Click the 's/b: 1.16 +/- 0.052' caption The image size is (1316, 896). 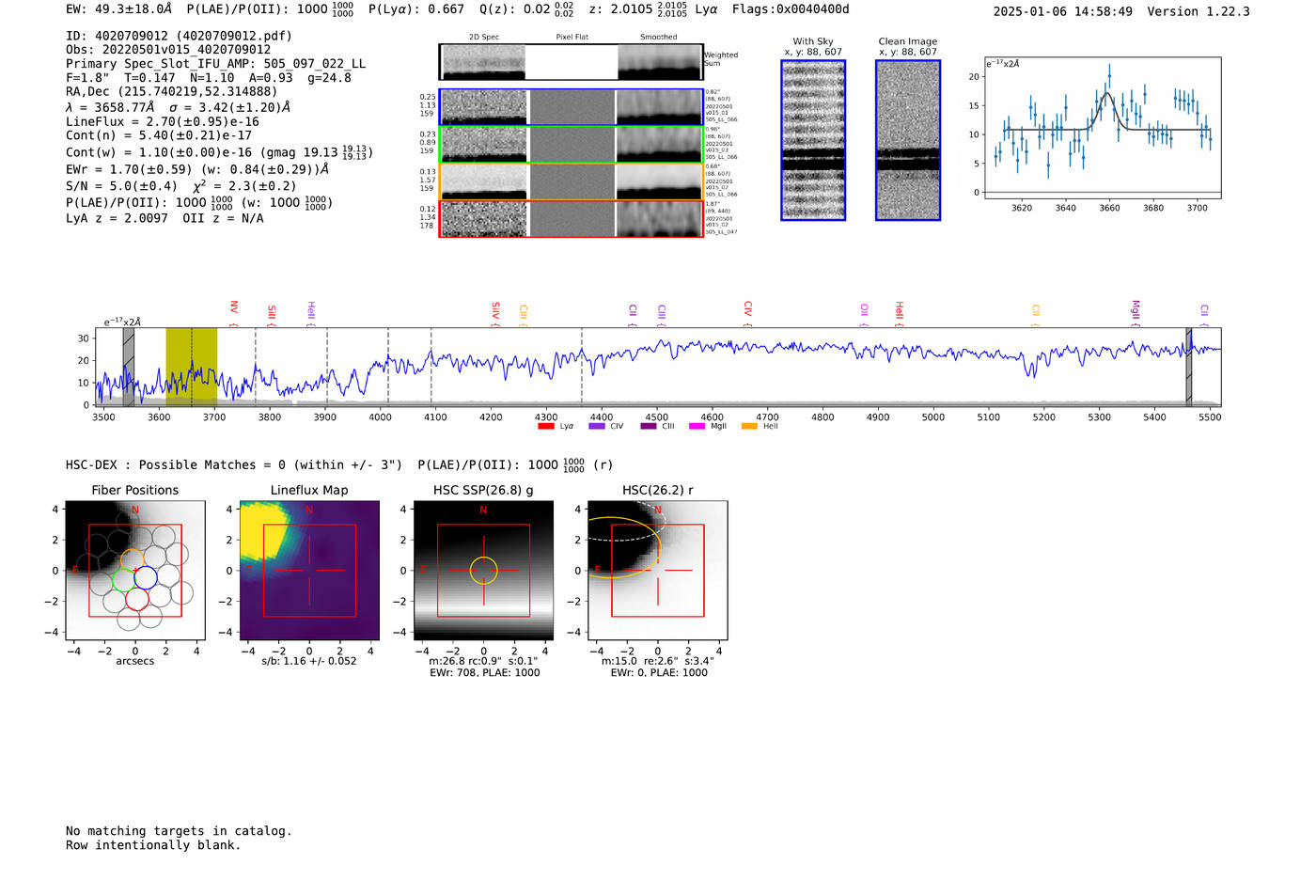(x=309, y=661)
